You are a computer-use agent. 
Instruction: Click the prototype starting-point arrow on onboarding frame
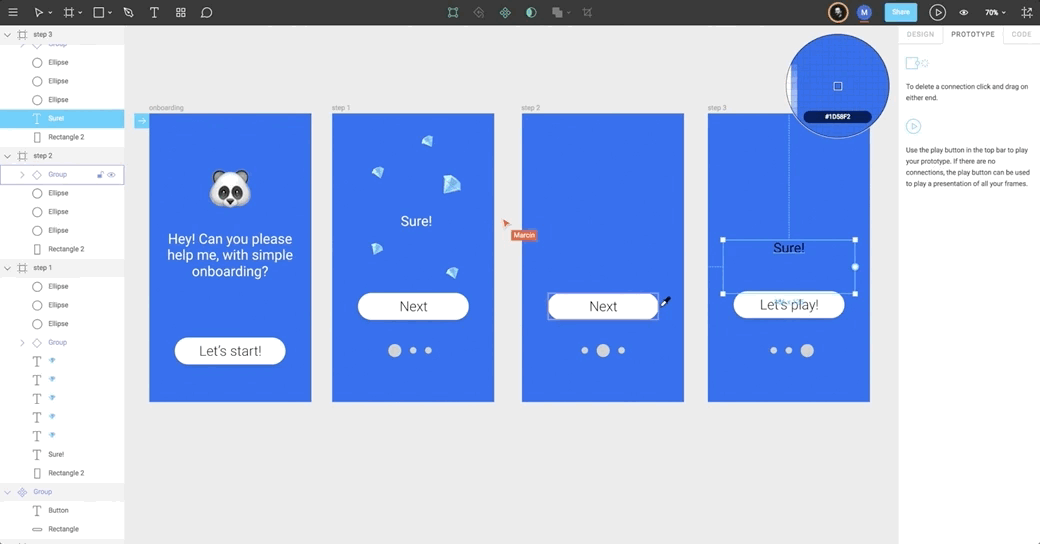coord(141,121)
